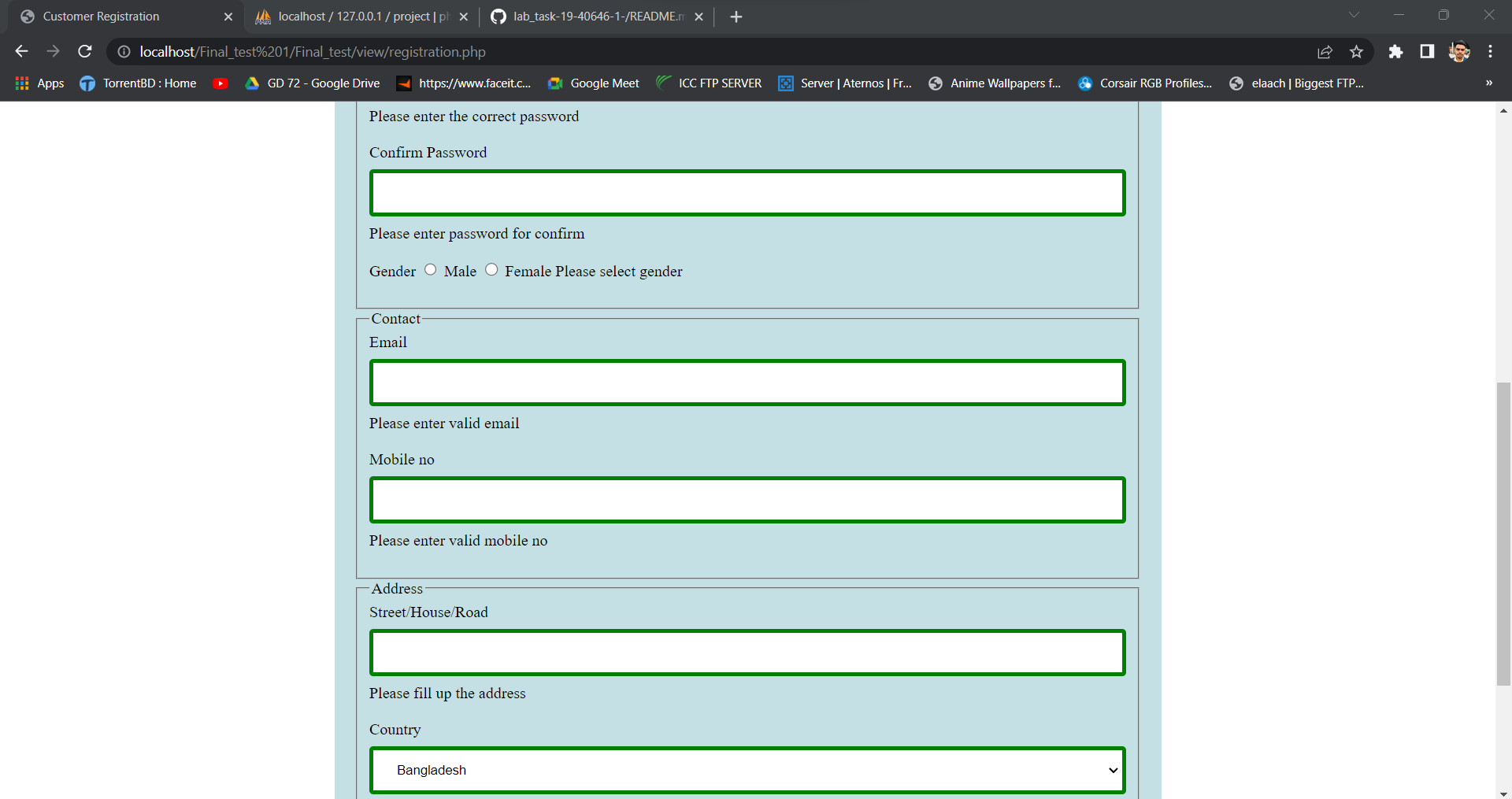Open the Country dropdown showing Bangladesh
The height and width of the screenshot is (799, 1512).
(x=747, y=770)
